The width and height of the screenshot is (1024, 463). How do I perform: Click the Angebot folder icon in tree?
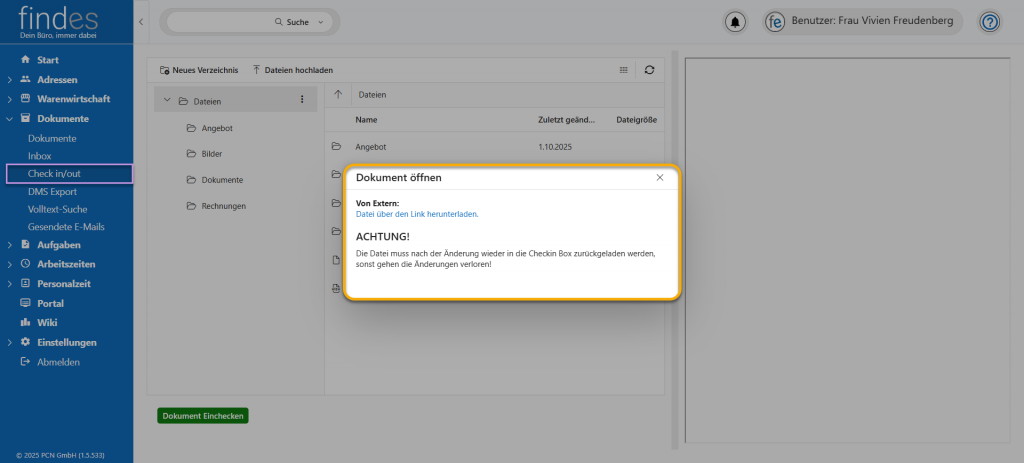pyautogui.click(x=191, y=128)
